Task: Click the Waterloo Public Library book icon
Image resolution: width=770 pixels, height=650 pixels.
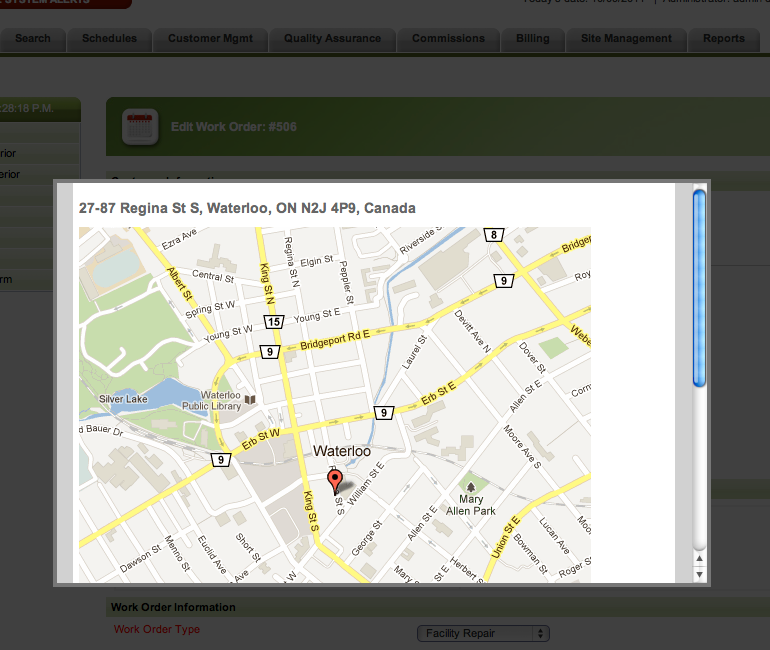Action: coord(250,400)
